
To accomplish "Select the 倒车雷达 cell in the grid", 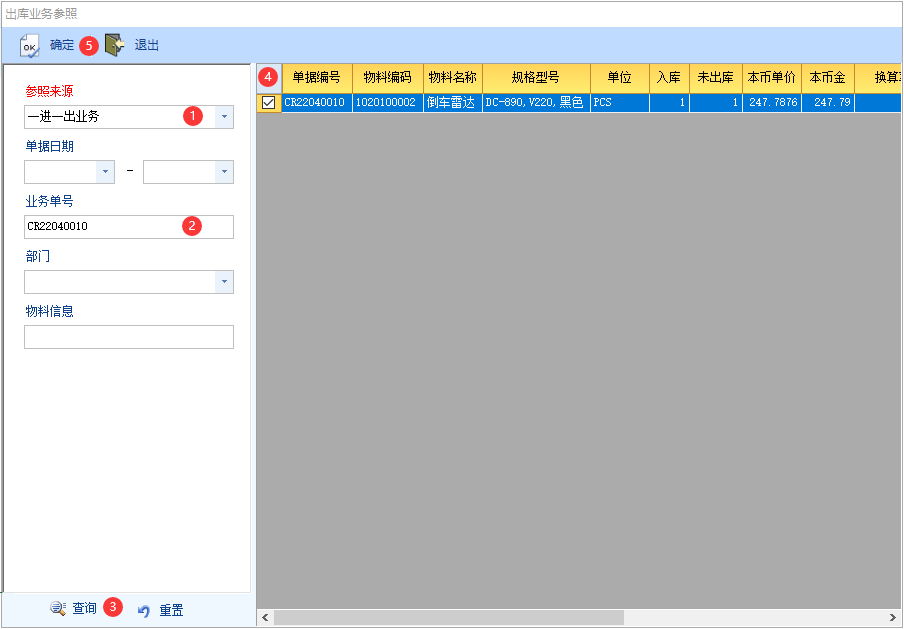I will (x=452, y=102).
